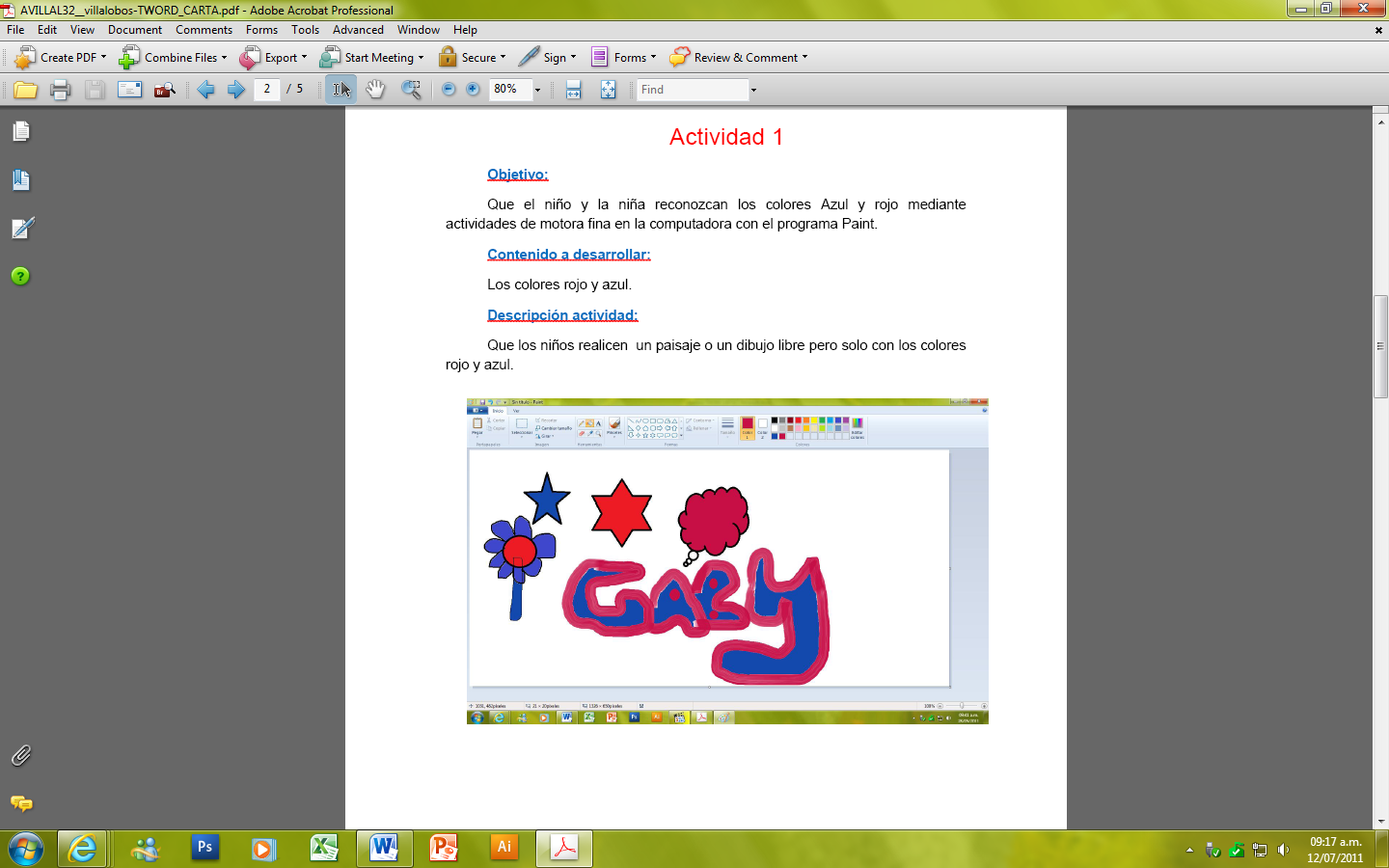
Task: Click the Start Meeting button
Action: point(371,57)
